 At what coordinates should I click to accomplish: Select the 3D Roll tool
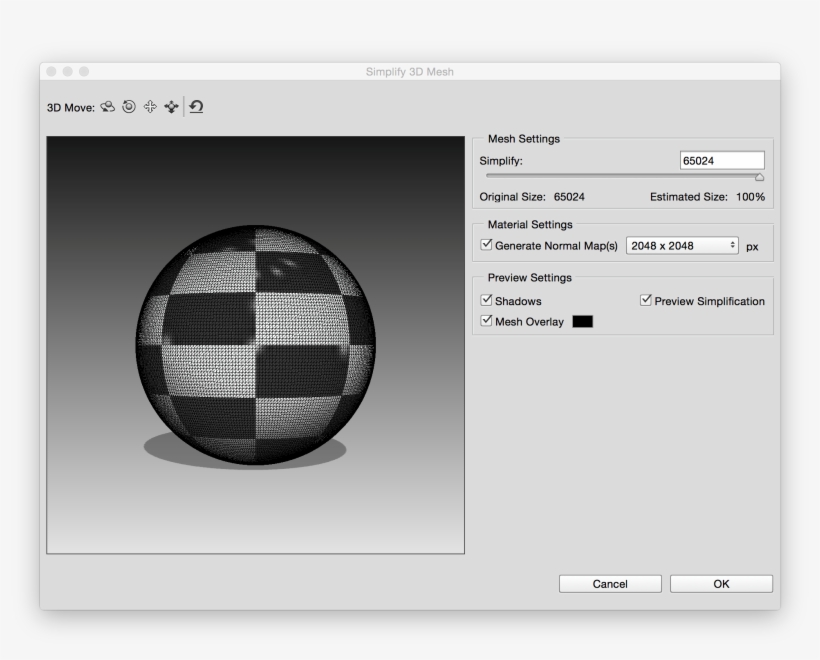click(x=130, y=107)
